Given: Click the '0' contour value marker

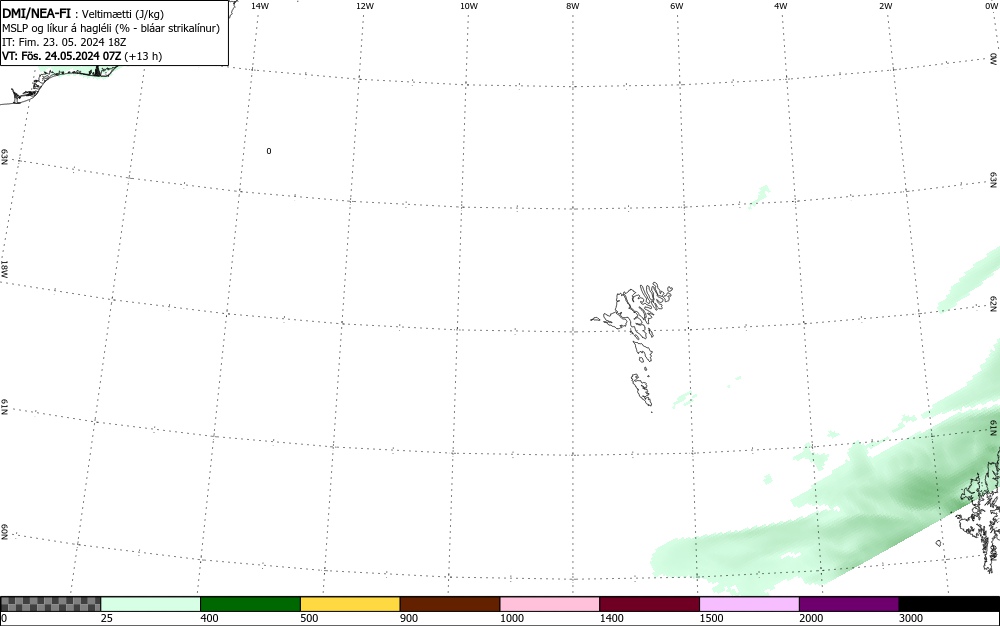Looking at the screenshot, I should [x=268, y=151].
